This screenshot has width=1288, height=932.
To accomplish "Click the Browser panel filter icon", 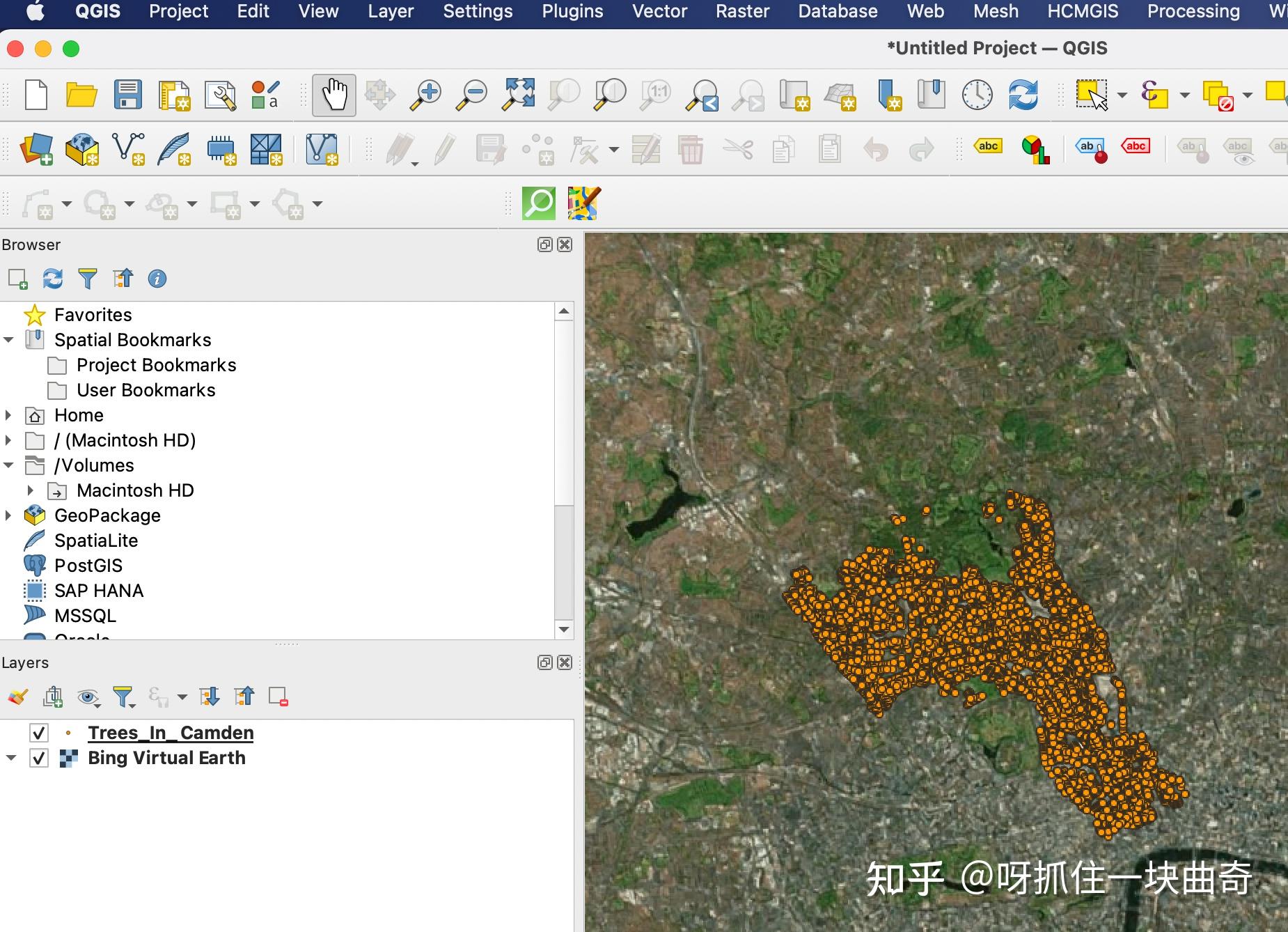I will [x=88, y=279].
